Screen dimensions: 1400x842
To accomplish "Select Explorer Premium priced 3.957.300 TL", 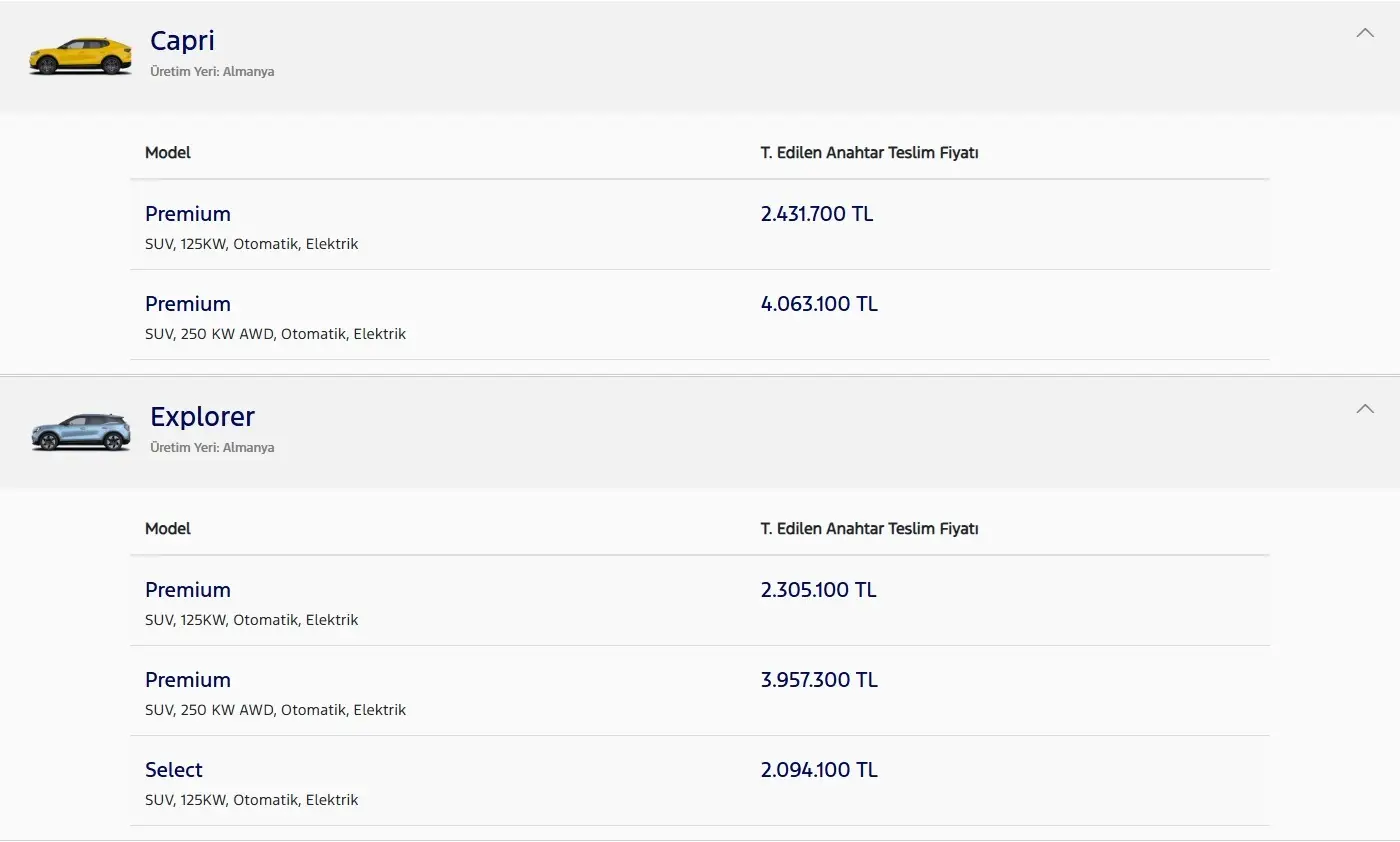I will [x=188, y=680].
